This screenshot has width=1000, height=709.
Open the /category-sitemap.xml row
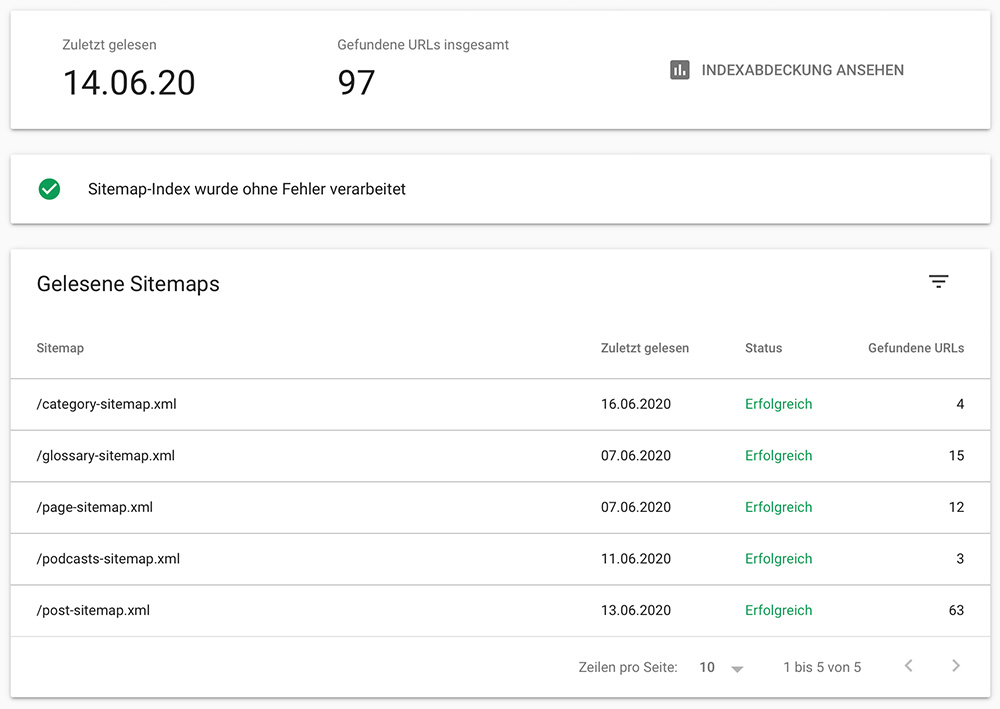click(107, 404)
